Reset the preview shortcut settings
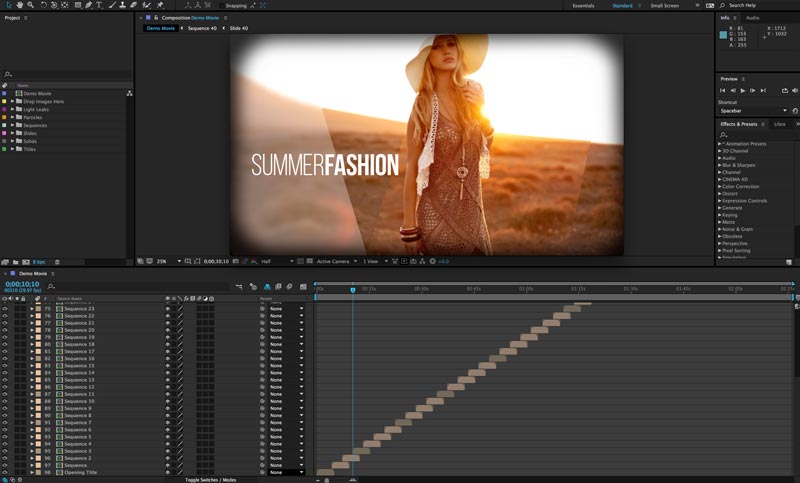The width and height of the screenshot is (800, 483). [795, 111]
